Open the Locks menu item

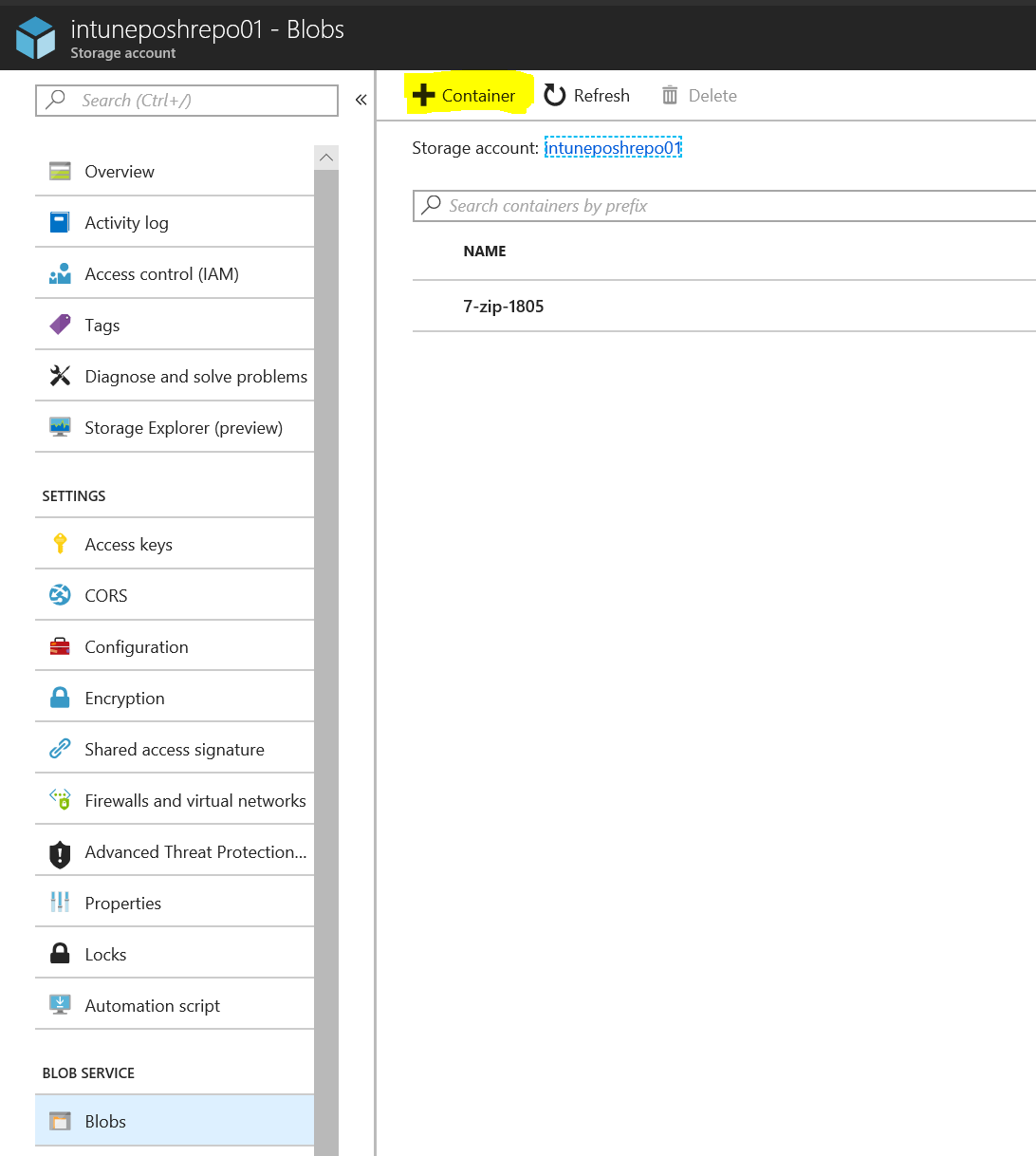175,954
